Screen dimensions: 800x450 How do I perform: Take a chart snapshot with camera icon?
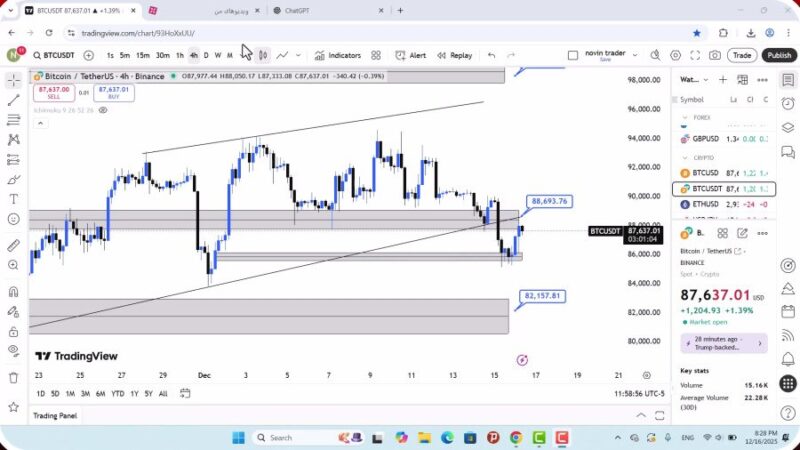click(714, 55)
